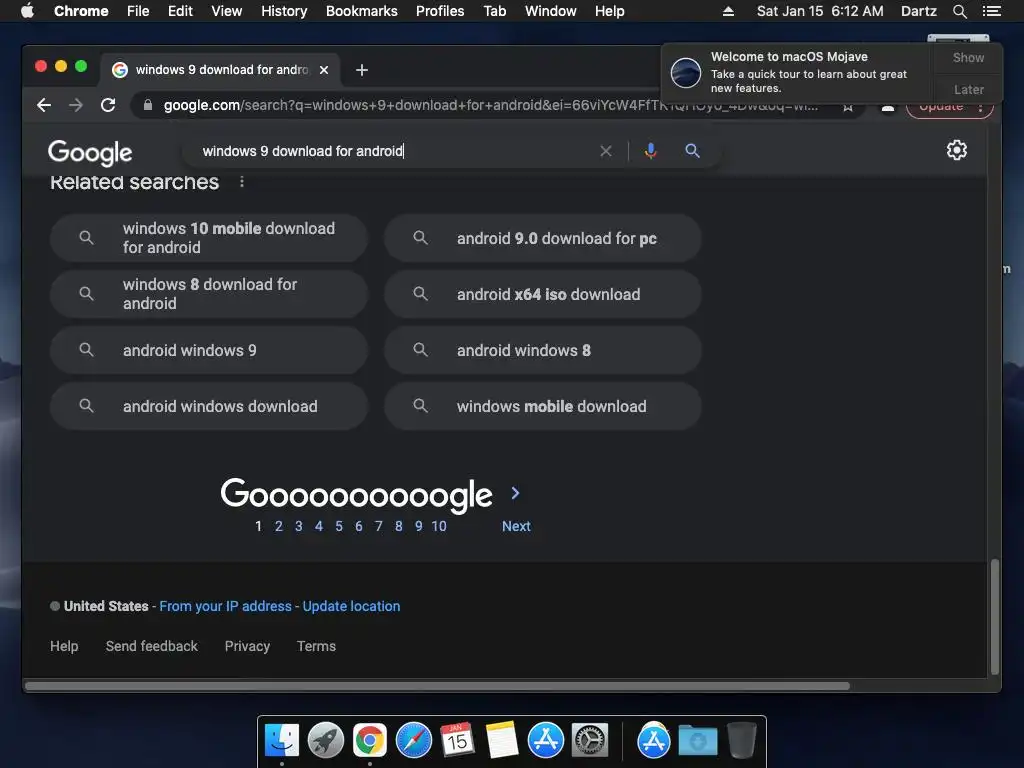Viewport: 1024px width, 768px height.
Task: Open Notification Center list icon
Action: pyautogui.click(x=991, y=11)
